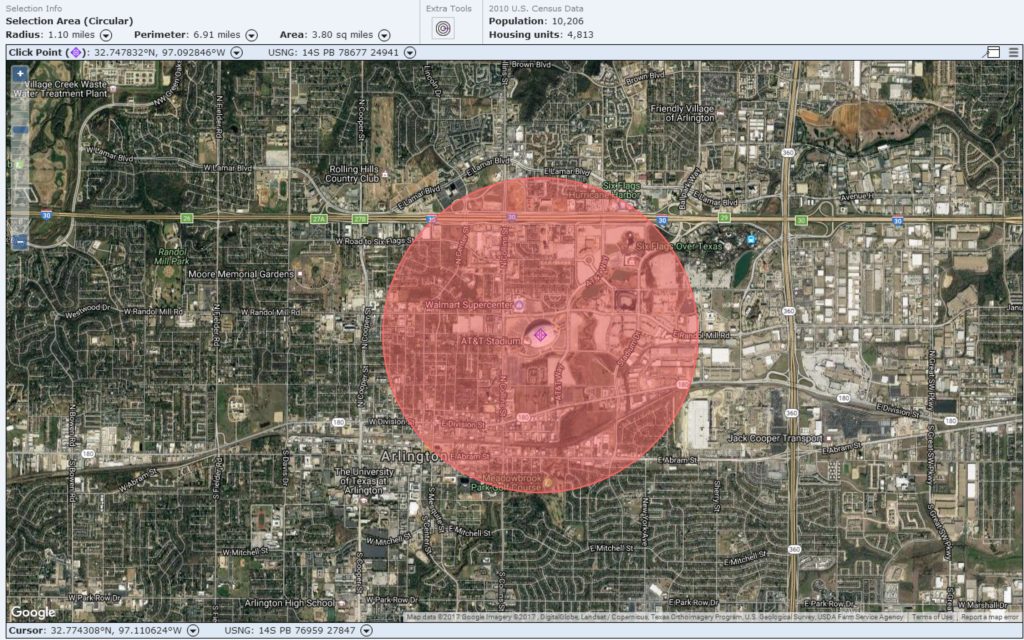Click The University of Texas at Arlington label

coord(364,481)
